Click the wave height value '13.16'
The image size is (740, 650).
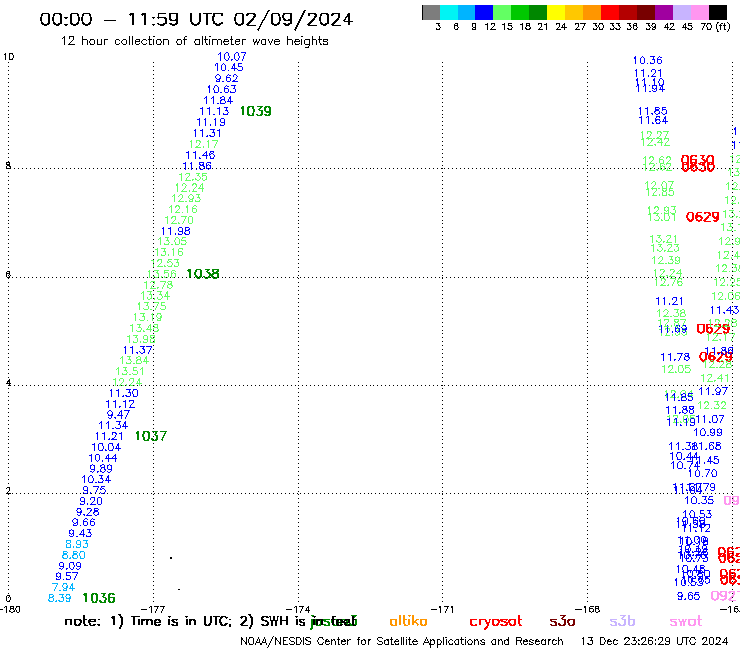(x=169, y=253)
